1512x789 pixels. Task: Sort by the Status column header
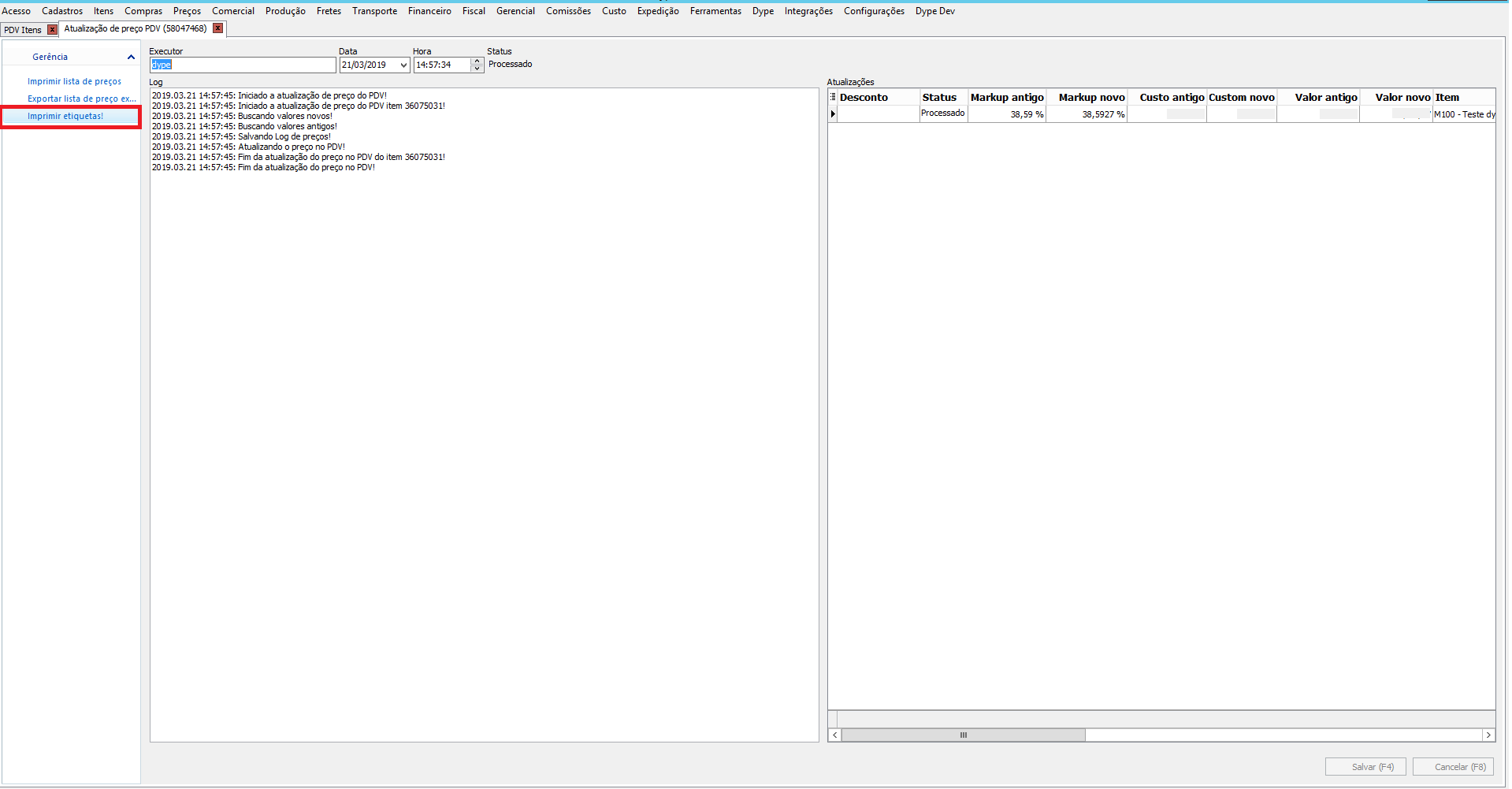pos(943,97)
